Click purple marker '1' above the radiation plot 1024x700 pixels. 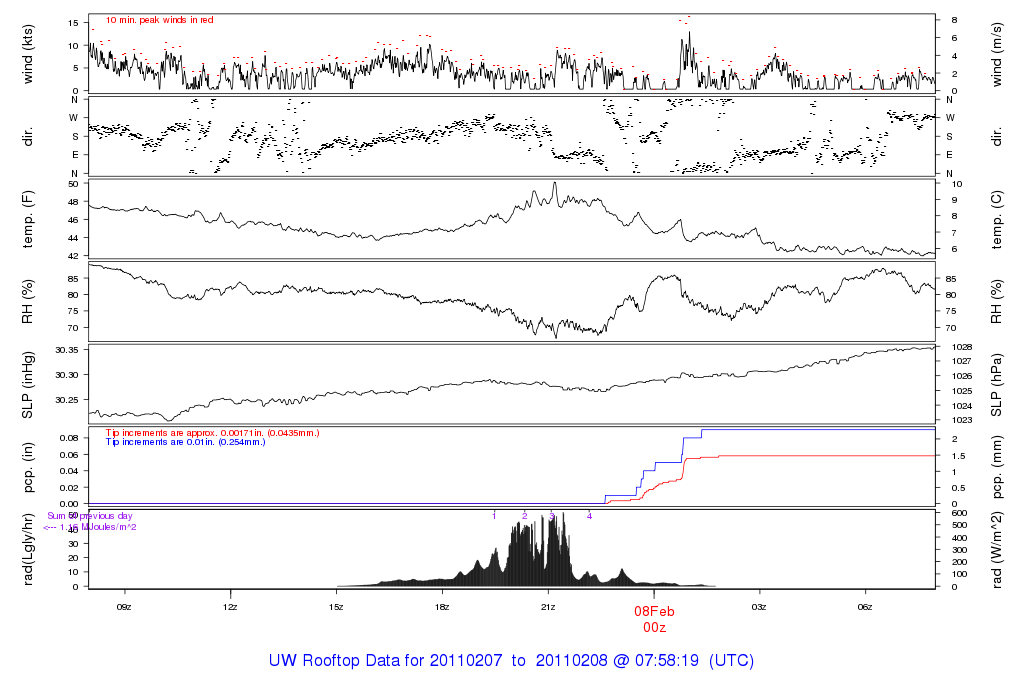(x=494, y=516)
